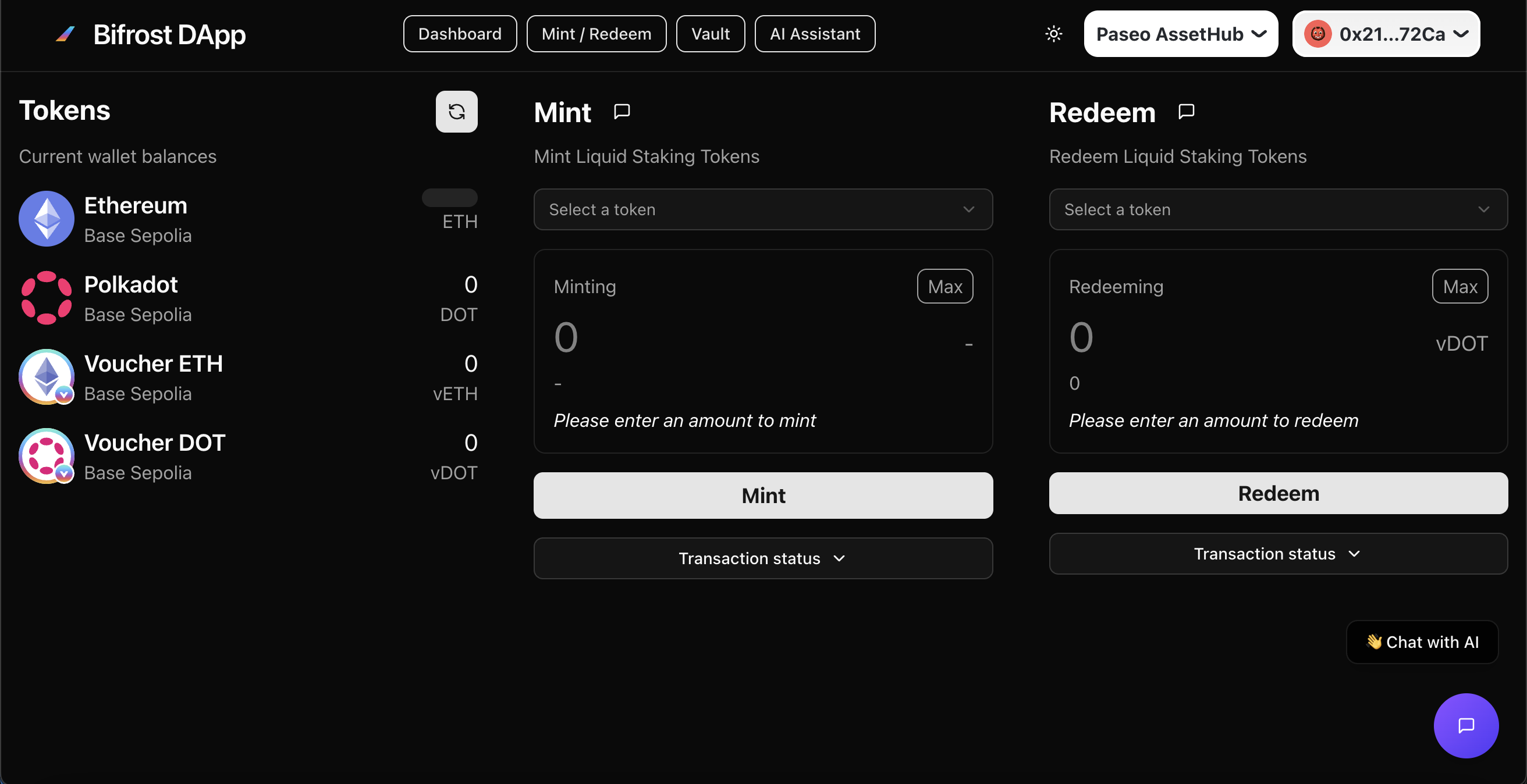The height and width of the screenshot is (784, 1527).
Task: Select the Ethereum token name
Action: tap(136, 206)
